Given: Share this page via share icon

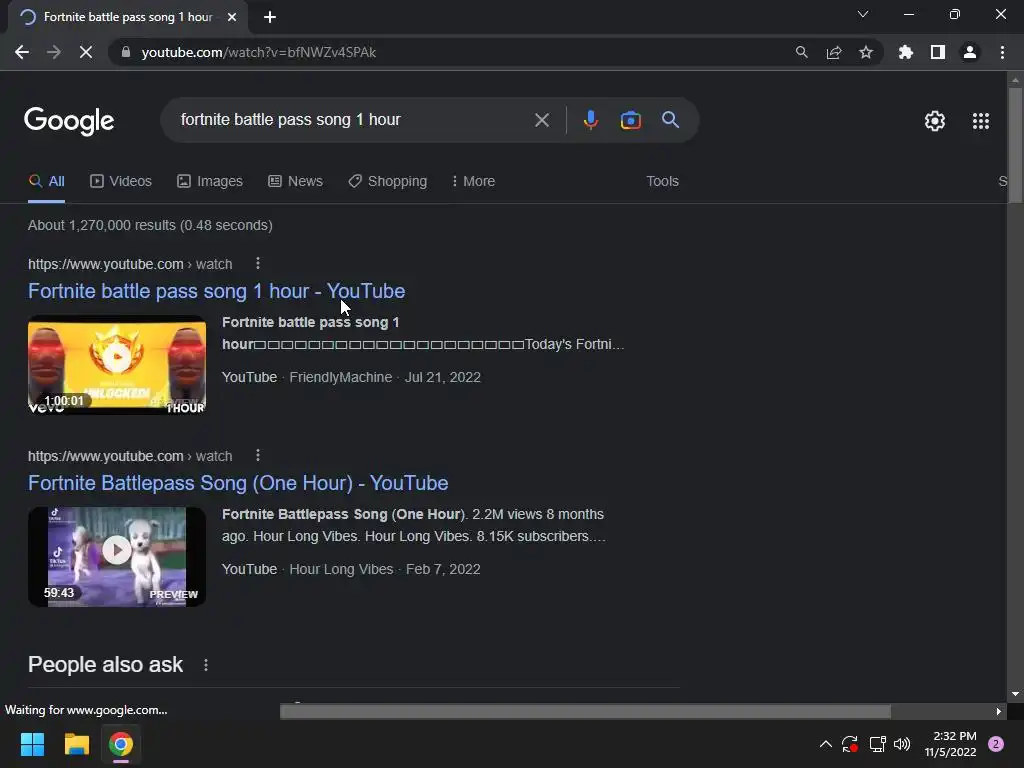Looking at the screenshot, I should coord(833,52).
